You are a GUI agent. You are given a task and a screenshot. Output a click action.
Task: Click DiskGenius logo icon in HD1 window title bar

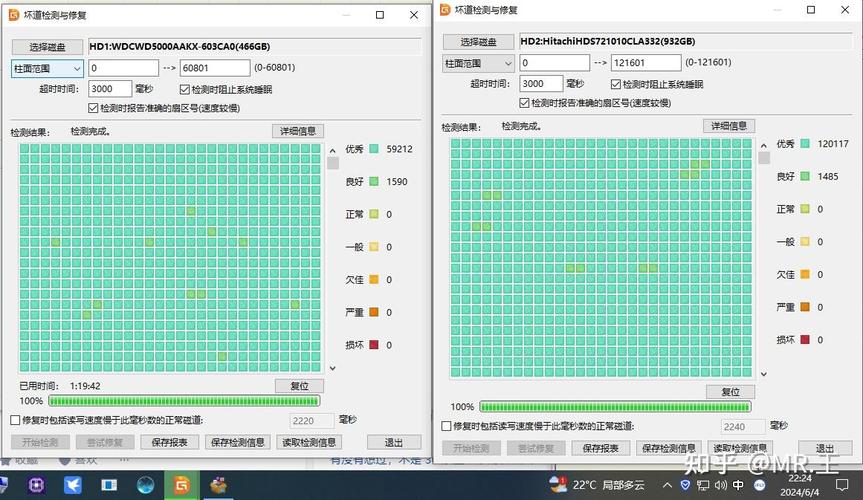(x=14, y=15)
